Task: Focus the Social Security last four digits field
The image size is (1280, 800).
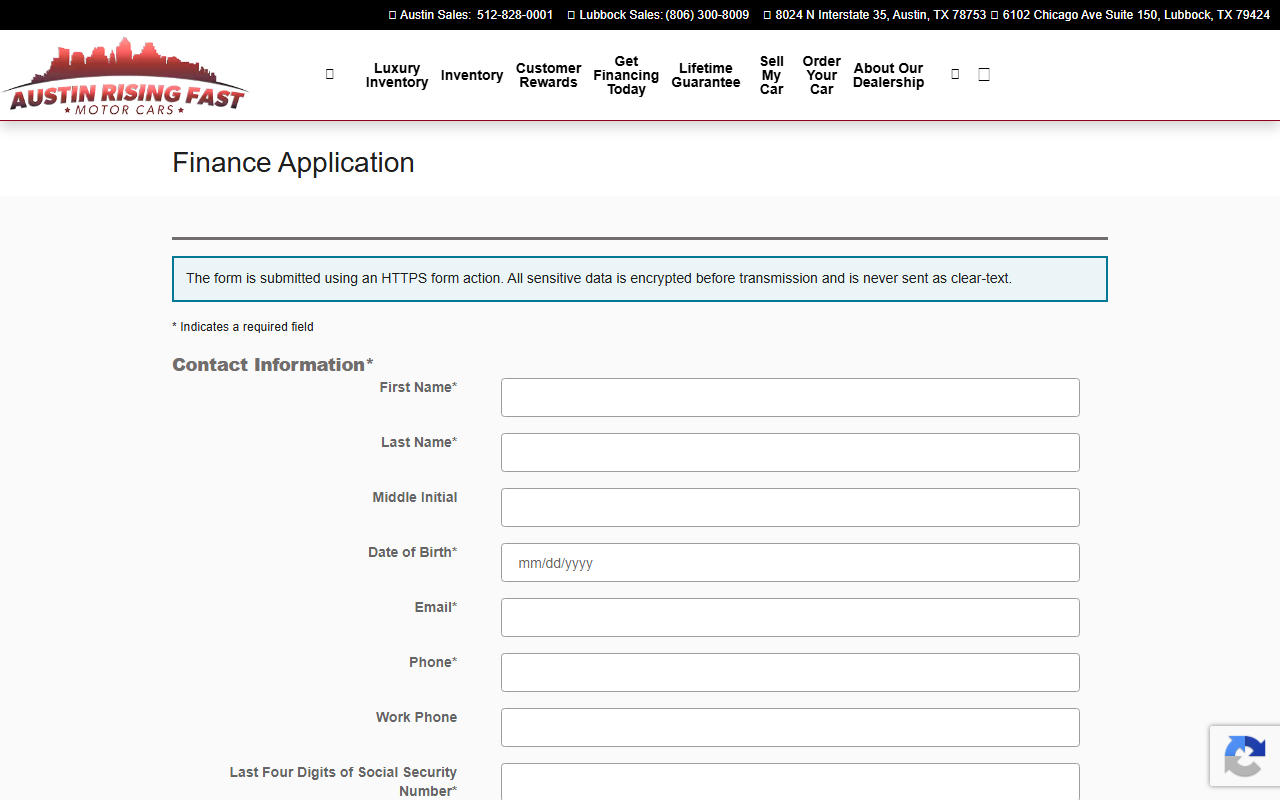Action: coord(790,782)
